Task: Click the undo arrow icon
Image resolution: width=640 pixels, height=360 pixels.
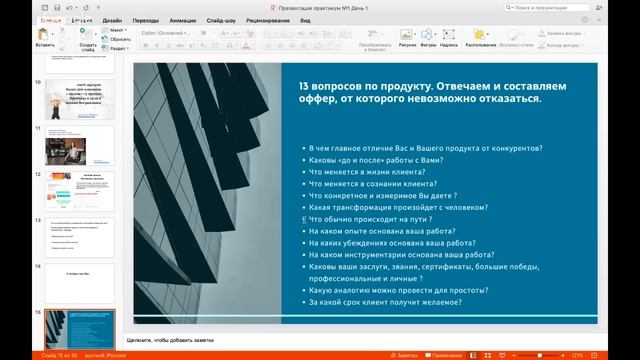Action: pyautogui.click(x=69, y=8)
